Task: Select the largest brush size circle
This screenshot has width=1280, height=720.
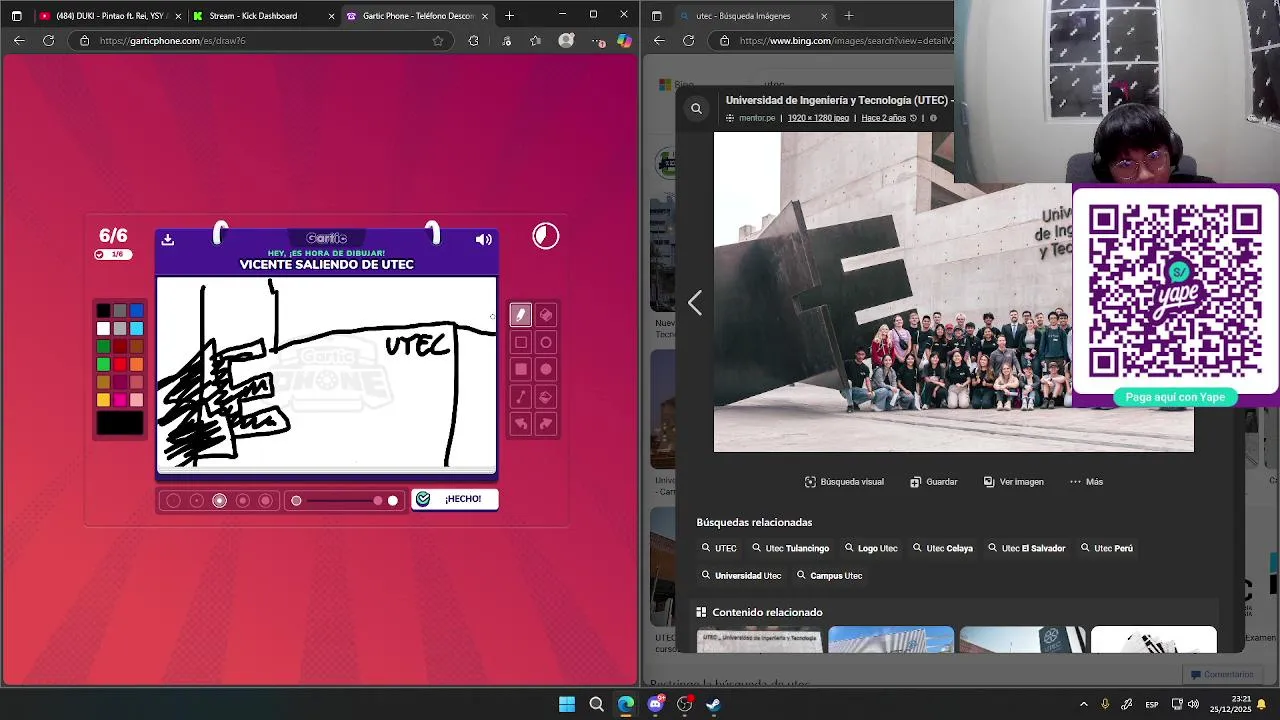Action: pos(265,500)
